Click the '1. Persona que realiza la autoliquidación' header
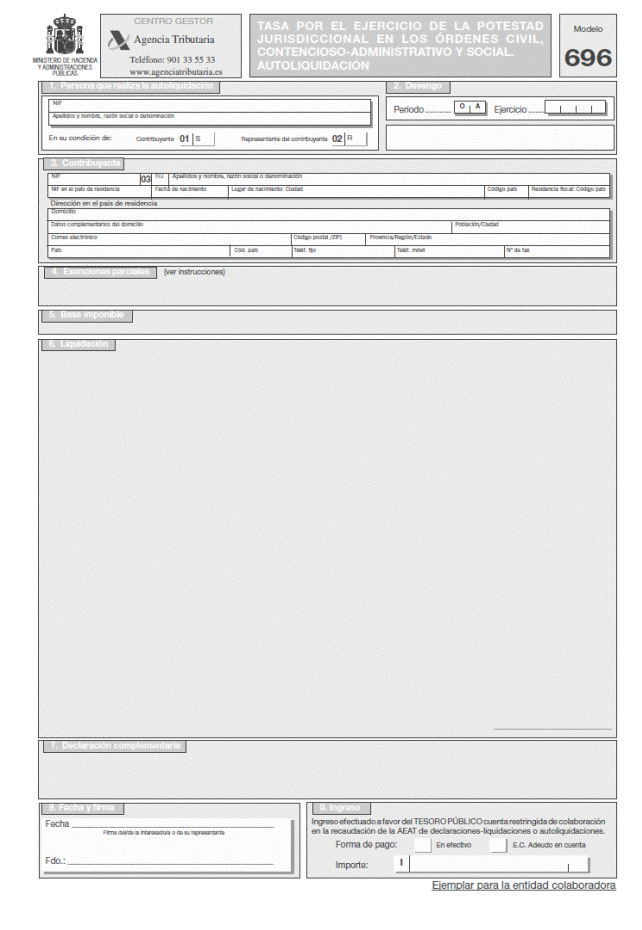The image size is (642, 930). point(131,87)
